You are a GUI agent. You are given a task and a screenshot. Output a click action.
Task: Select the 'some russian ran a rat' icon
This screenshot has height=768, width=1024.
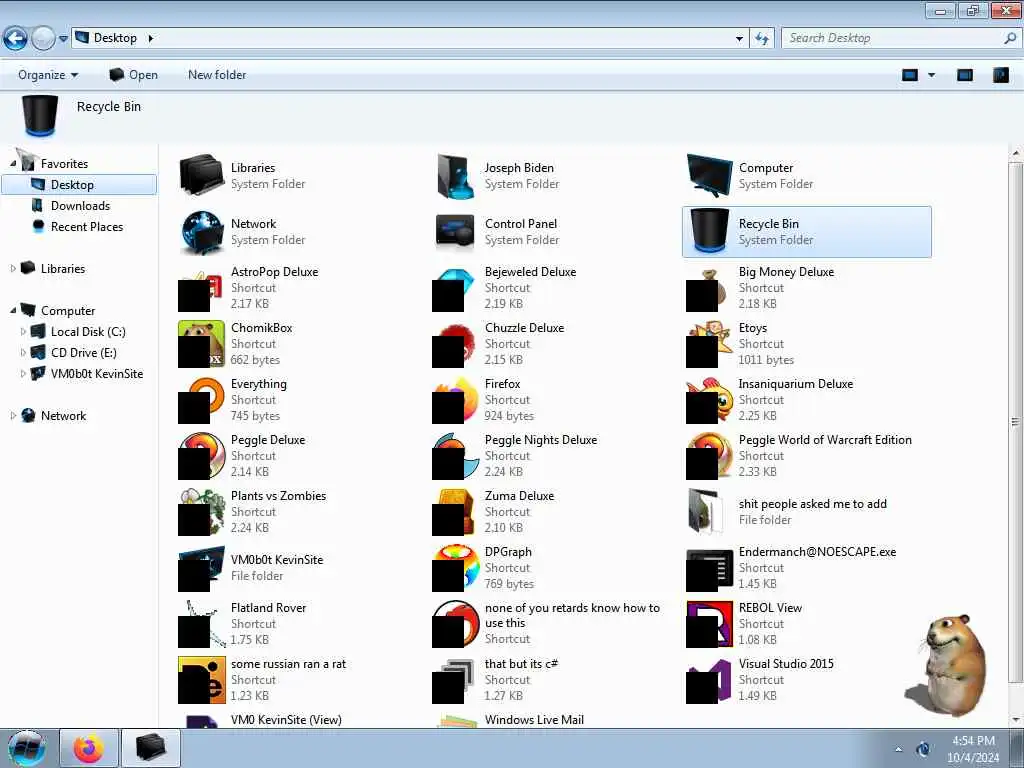point(202,680)
